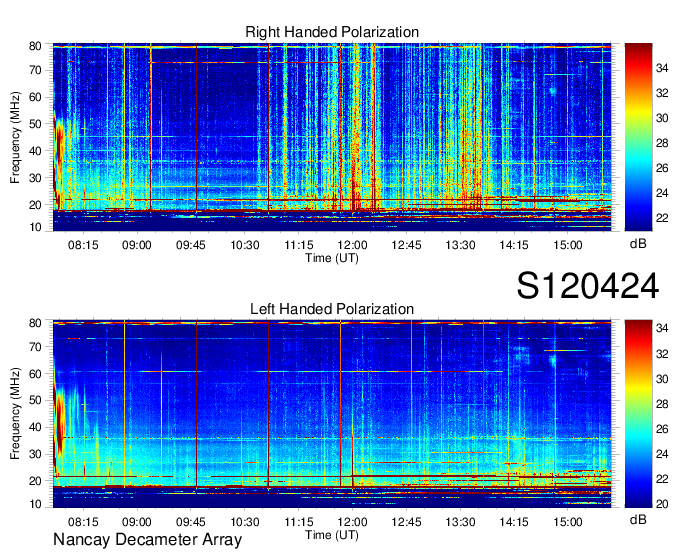680x552 pixels.
Task: Click the Right Handed Polarization dB color bar
Action: pyautogui.click(x=638, y=137)
